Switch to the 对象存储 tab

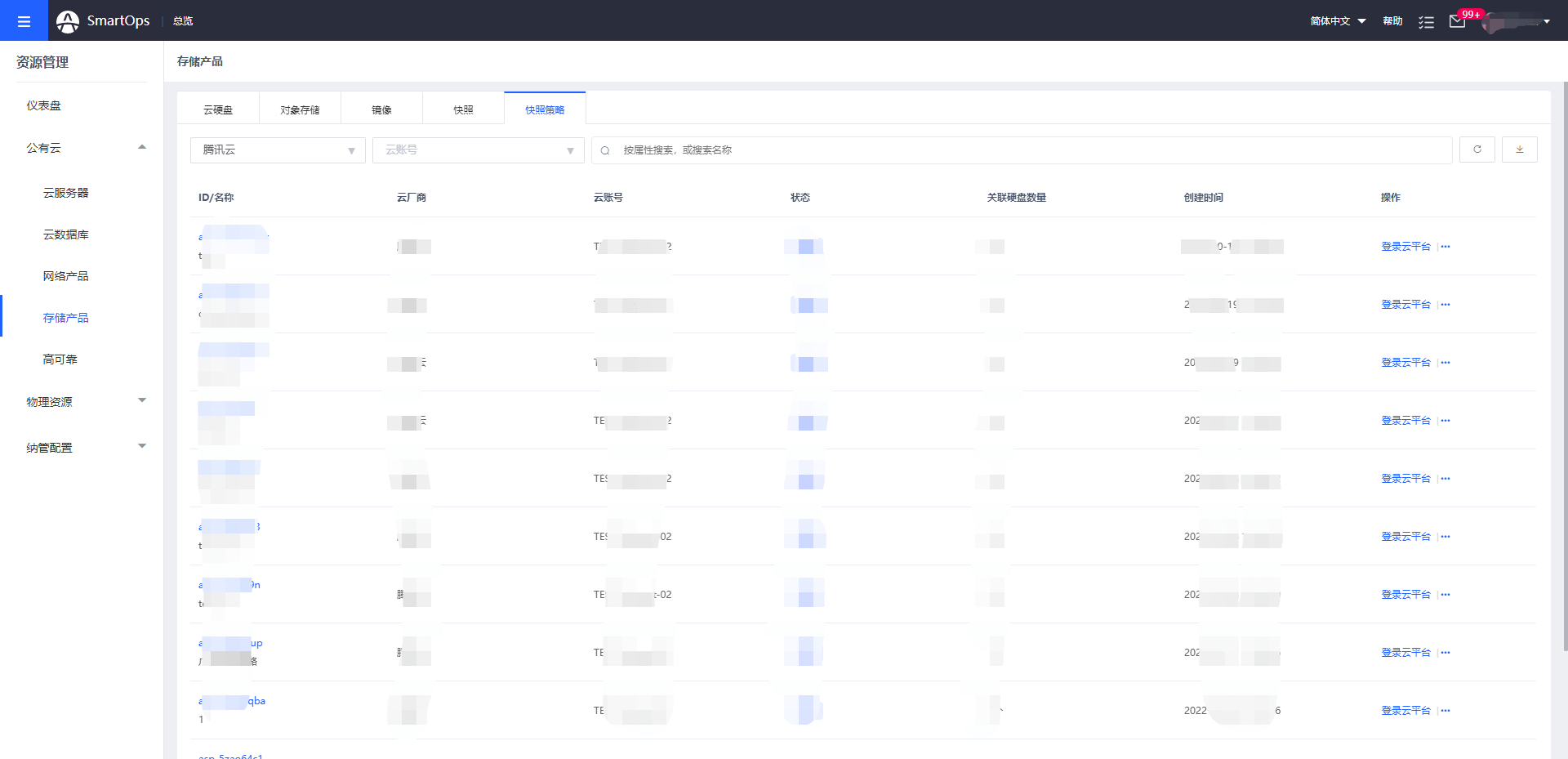[300, 109]
